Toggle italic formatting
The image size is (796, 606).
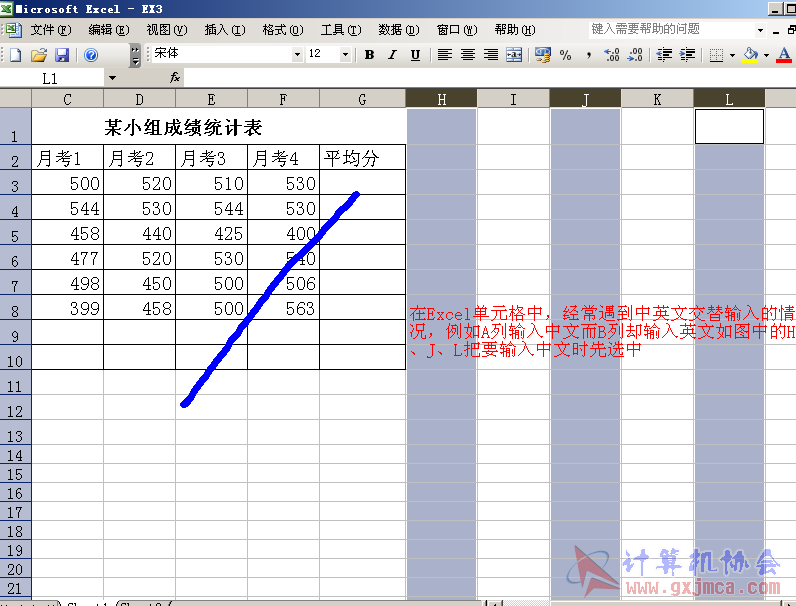[392, 55]
